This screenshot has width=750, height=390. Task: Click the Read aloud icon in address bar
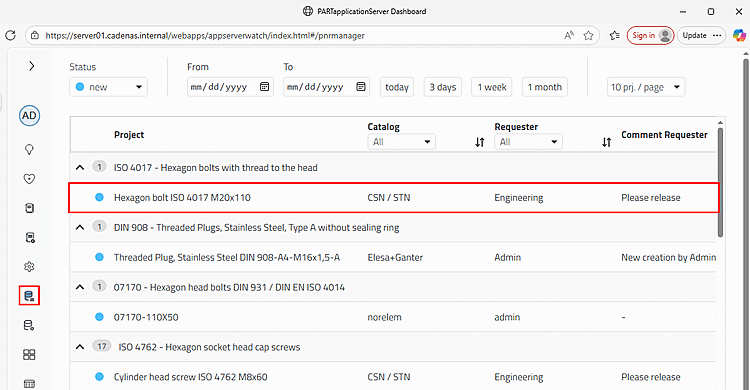[x=569, y=35]
